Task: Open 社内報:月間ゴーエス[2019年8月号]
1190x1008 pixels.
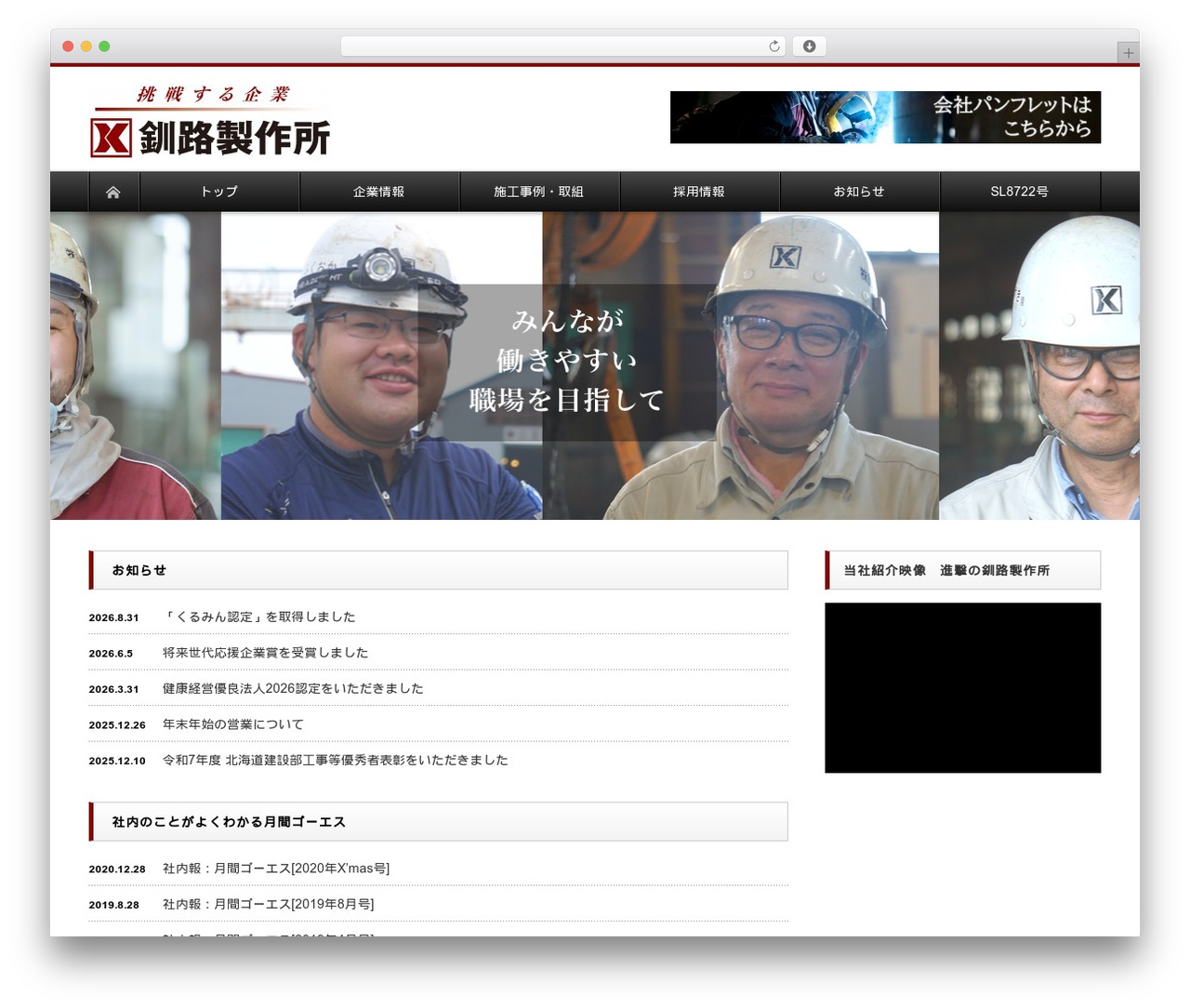Action: [x=269, y=904]
